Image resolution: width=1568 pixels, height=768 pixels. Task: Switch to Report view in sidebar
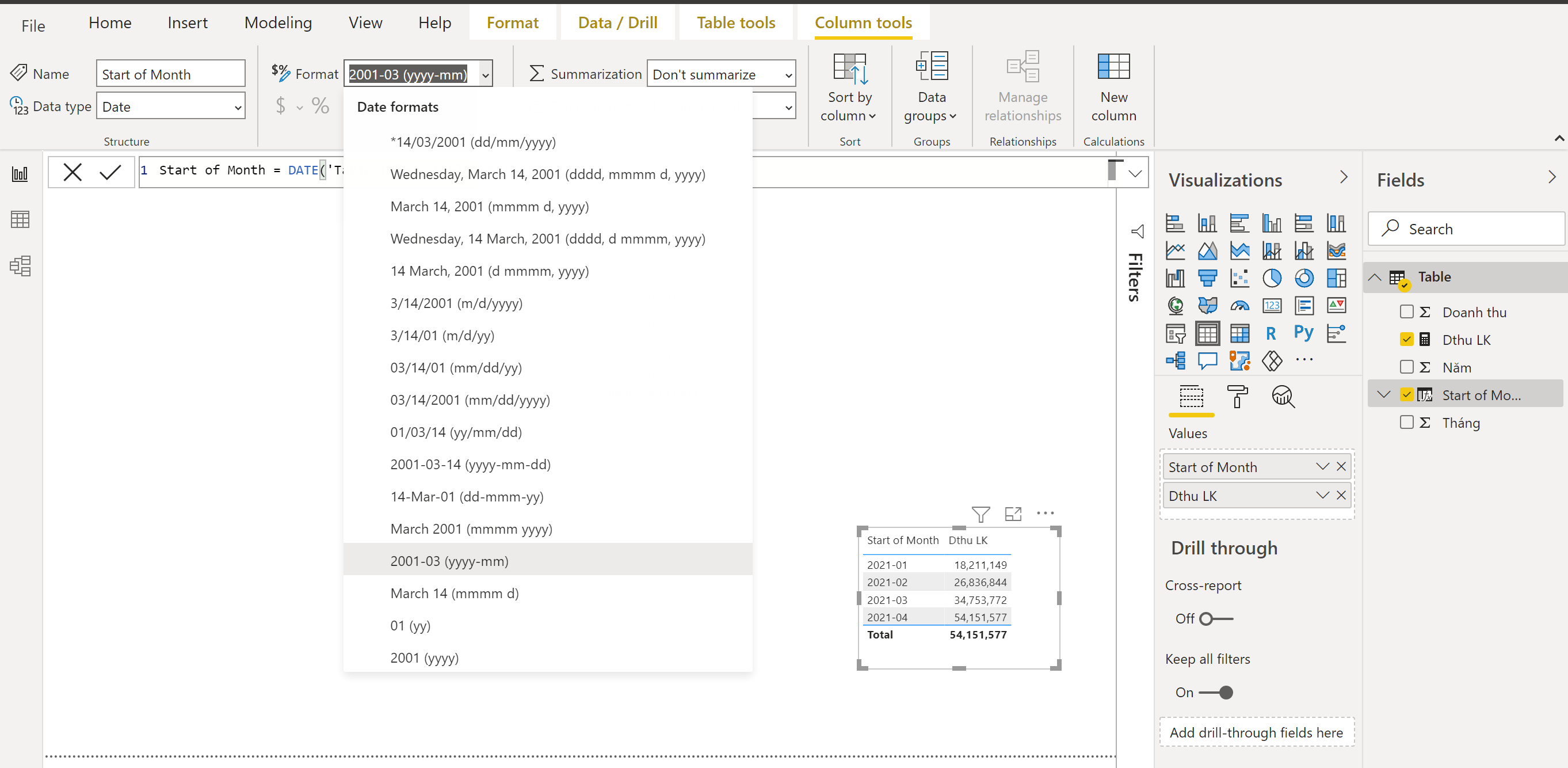click(20, 174)
